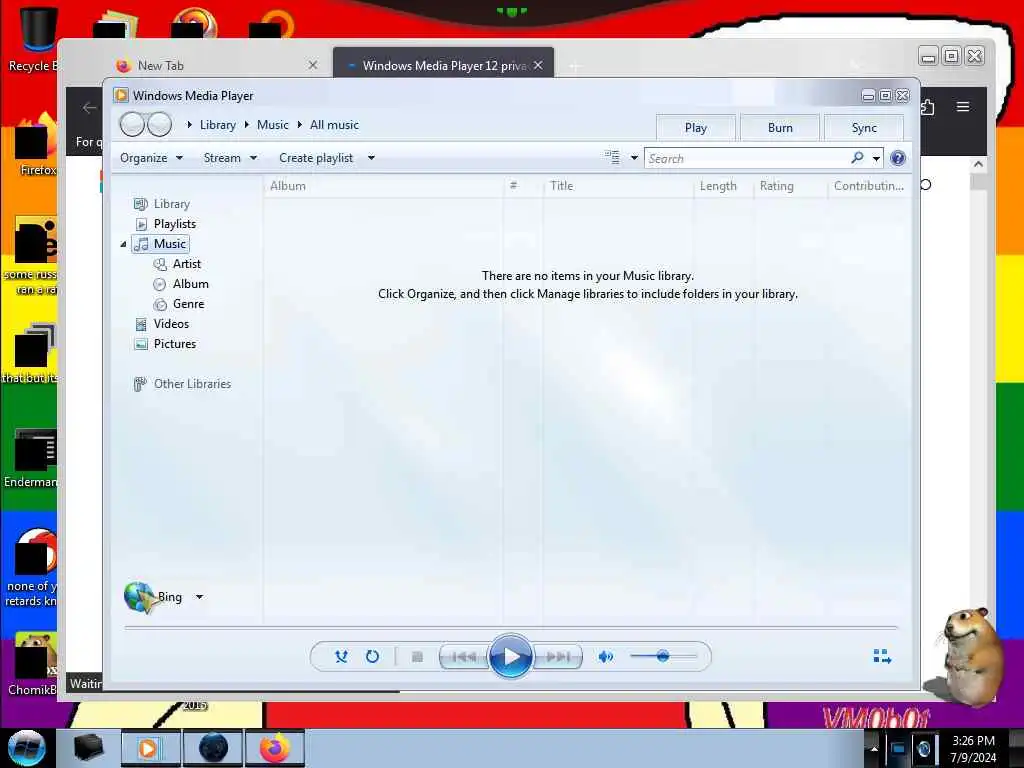
Task: Click into the Search library field
Action: pyautogui.click(x=746, y=159)
